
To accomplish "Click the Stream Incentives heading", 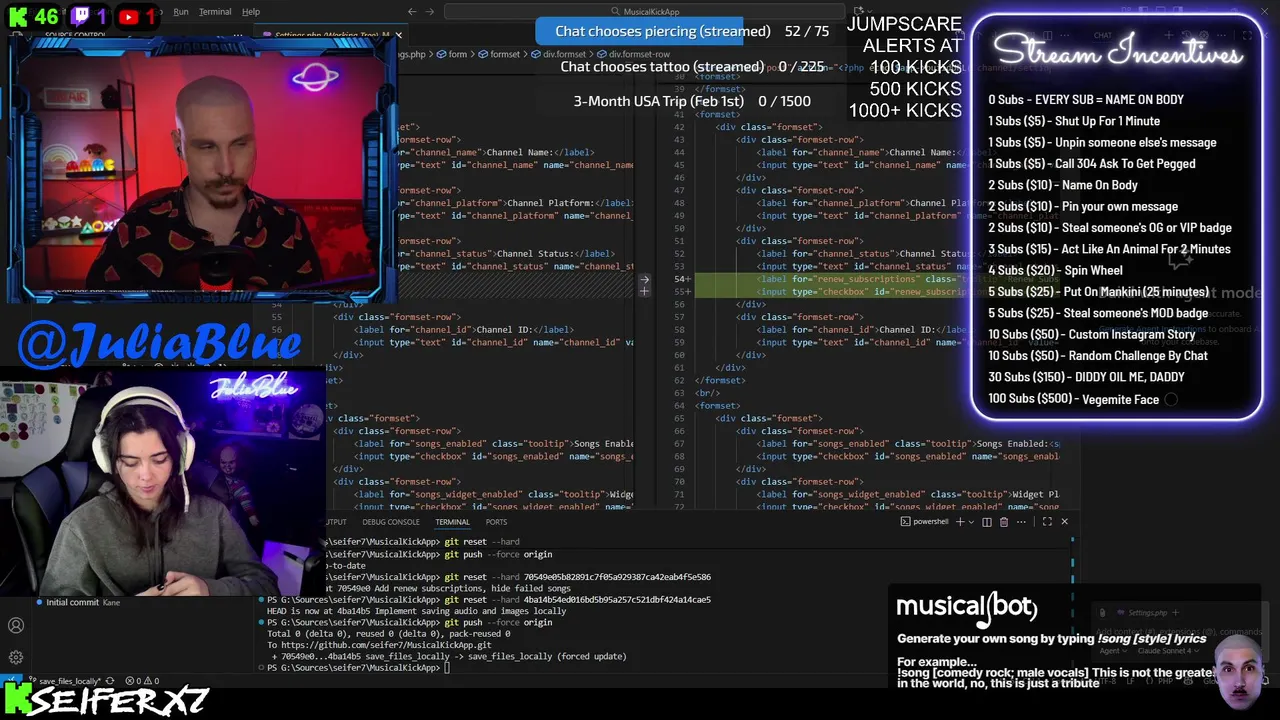I will tap(1117, 52).
